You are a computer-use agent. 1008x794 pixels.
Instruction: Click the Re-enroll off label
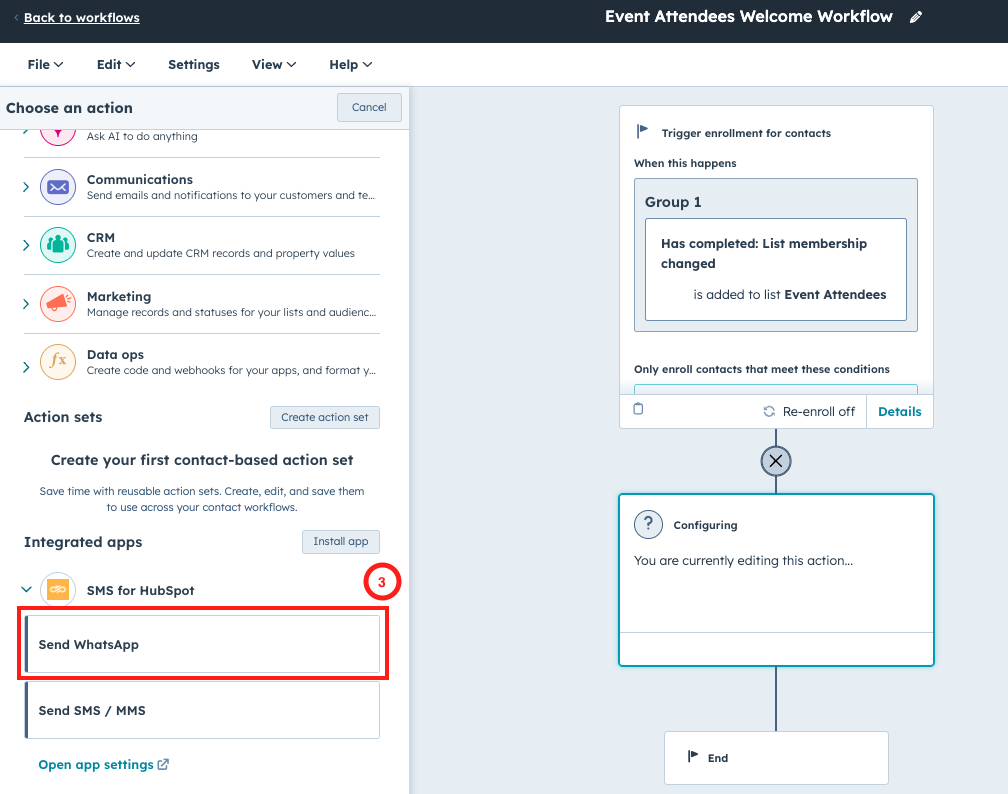click(x=818, y=411)
